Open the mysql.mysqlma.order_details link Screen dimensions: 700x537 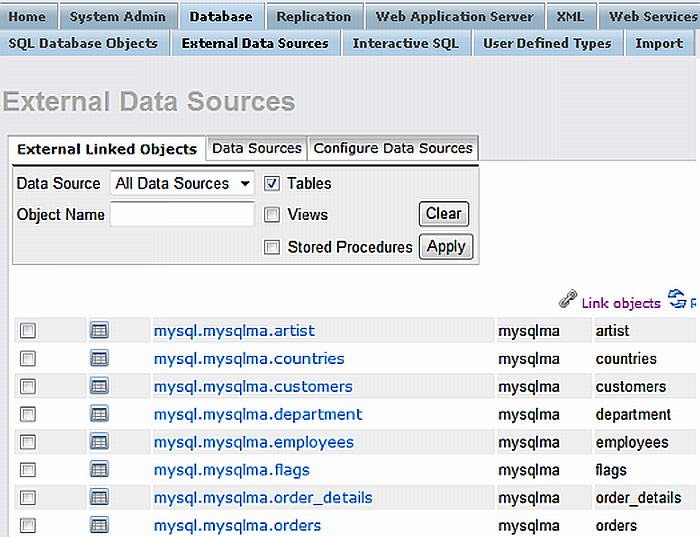click(263, 498)
